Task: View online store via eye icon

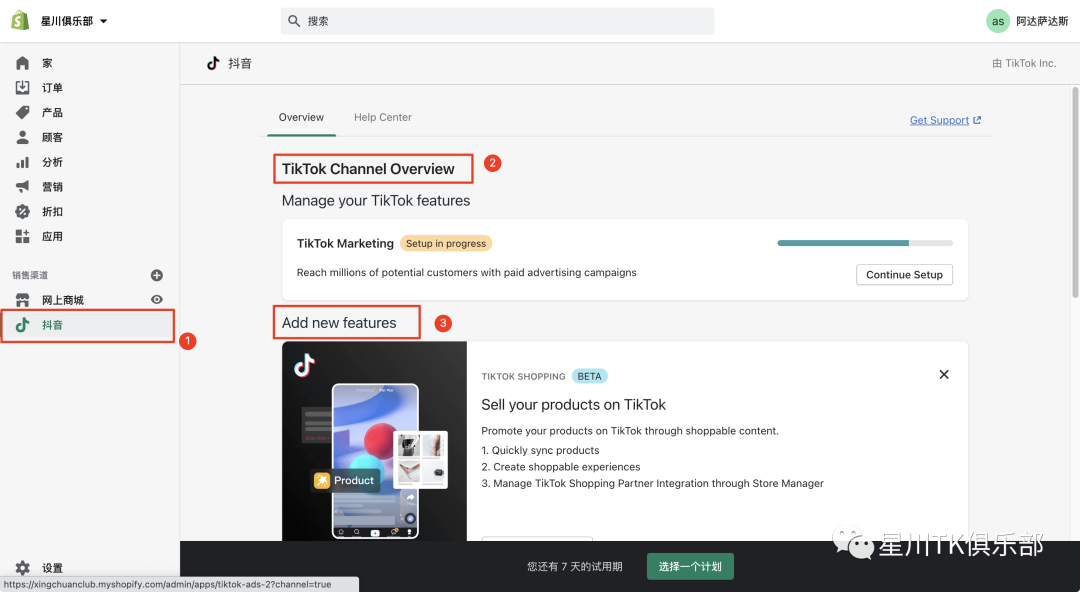Action: point(156,300)
